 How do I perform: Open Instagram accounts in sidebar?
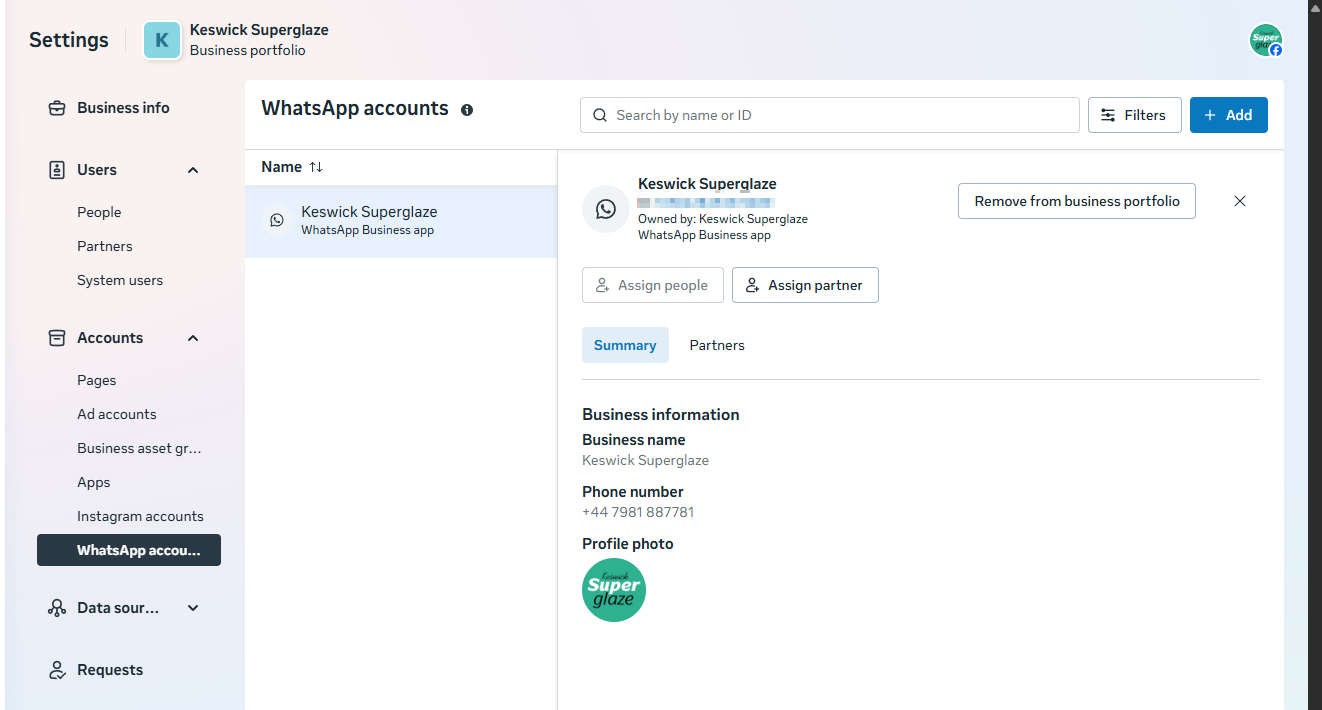tap(140, 516)
